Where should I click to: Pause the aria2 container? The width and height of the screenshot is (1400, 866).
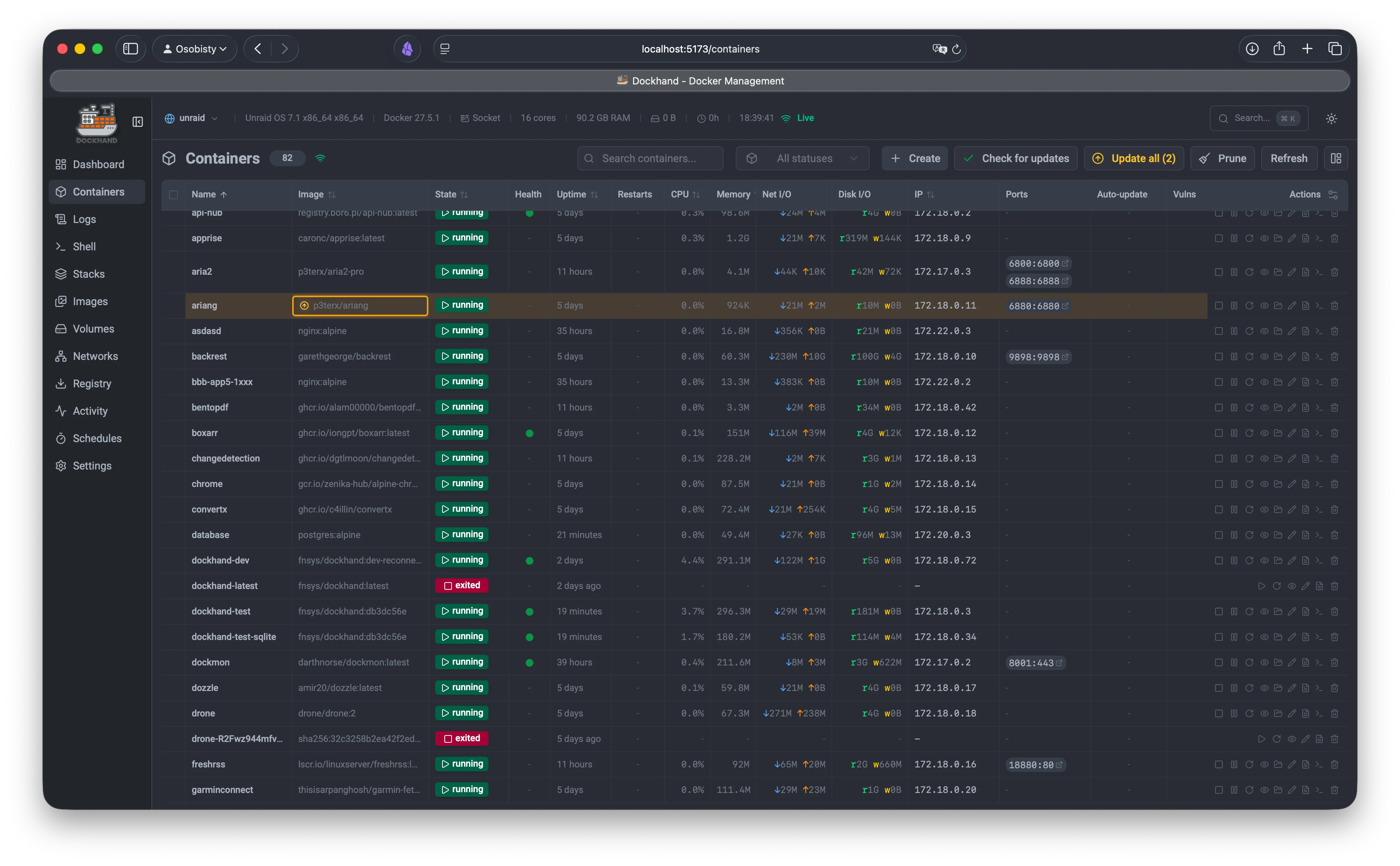[1234, 272]
